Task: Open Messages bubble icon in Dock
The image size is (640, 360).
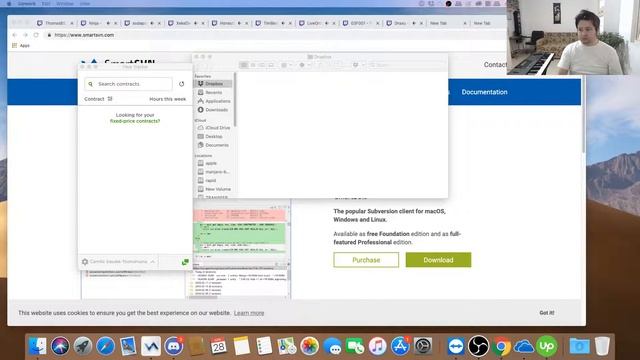Action: click(332, 346)
